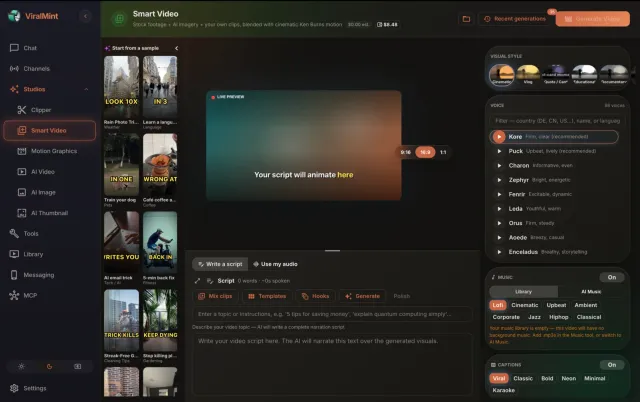Select the 1:1 aspect ratio
640x402 pixels.
click(443, 152)
